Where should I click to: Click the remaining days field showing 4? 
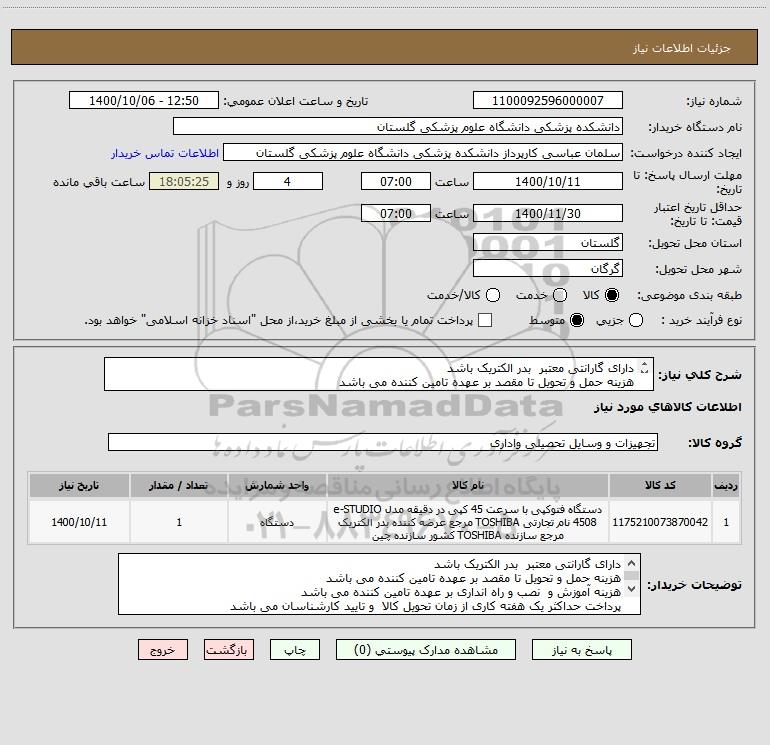point(288,181)
